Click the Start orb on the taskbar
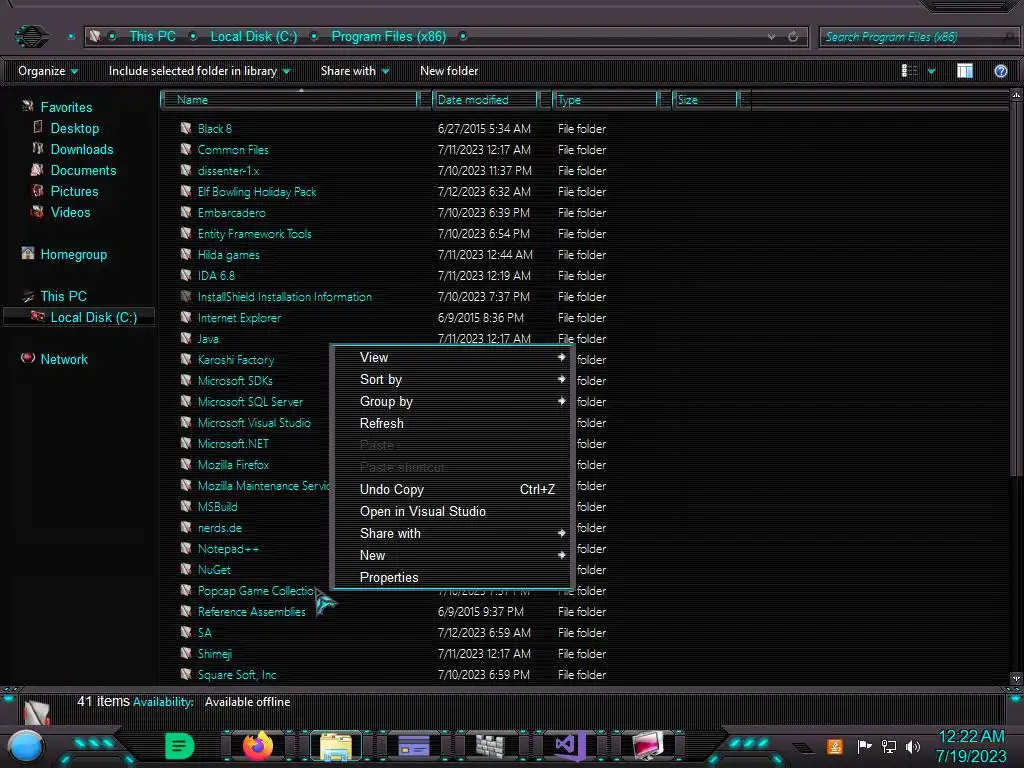 (26, 747)
